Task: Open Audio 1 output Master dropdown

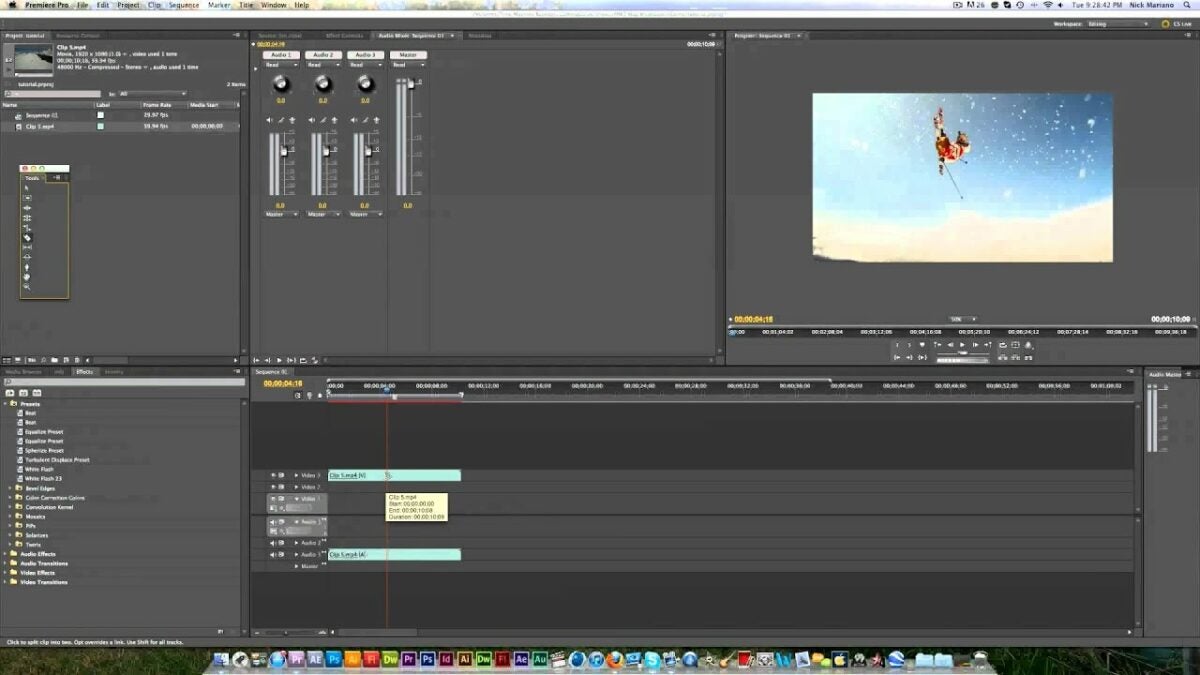Action: click(x=281, y=214)
